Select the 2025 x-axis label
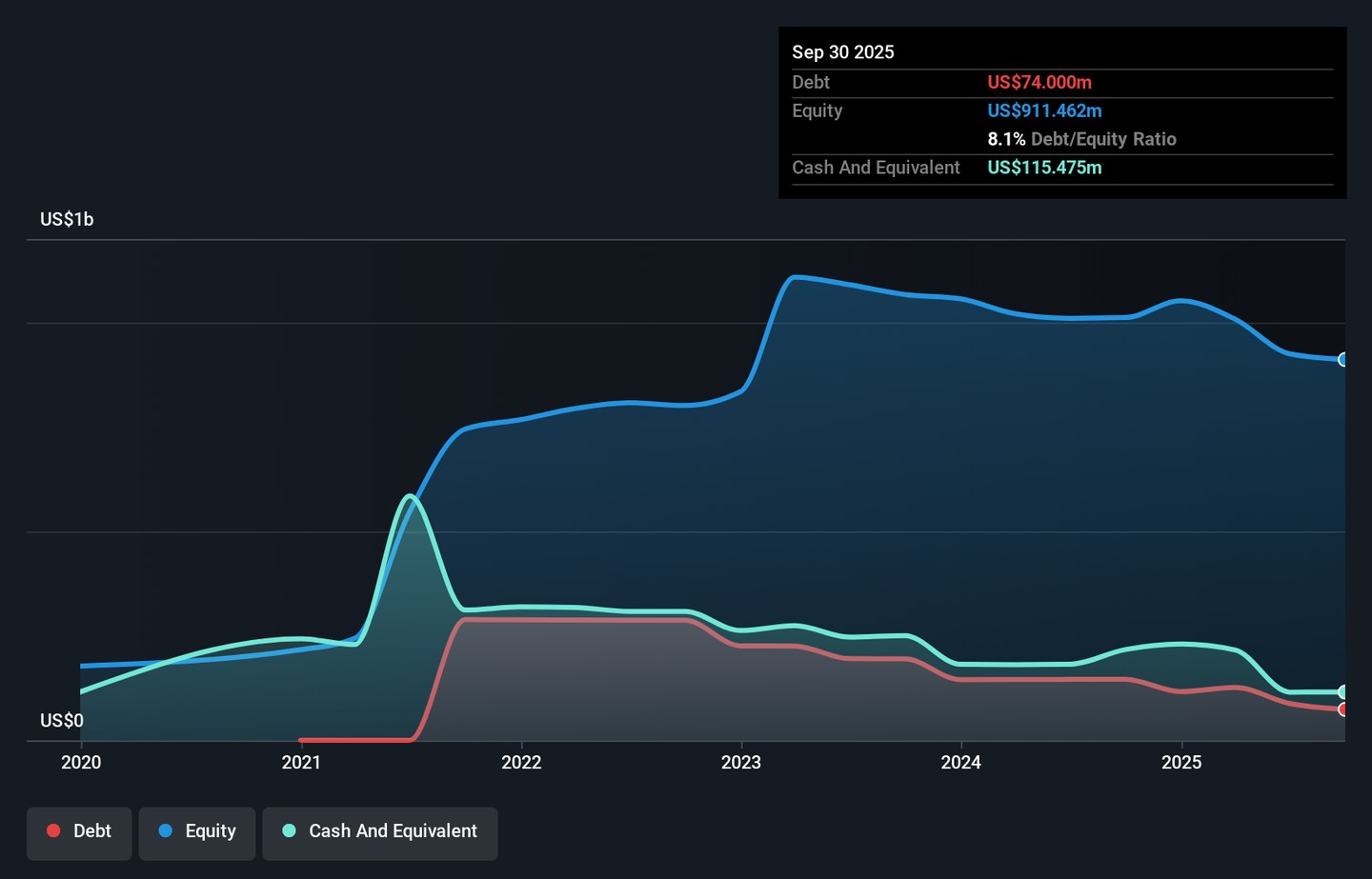Viewport: 1372px width, 879px height. coord(1181,762)
